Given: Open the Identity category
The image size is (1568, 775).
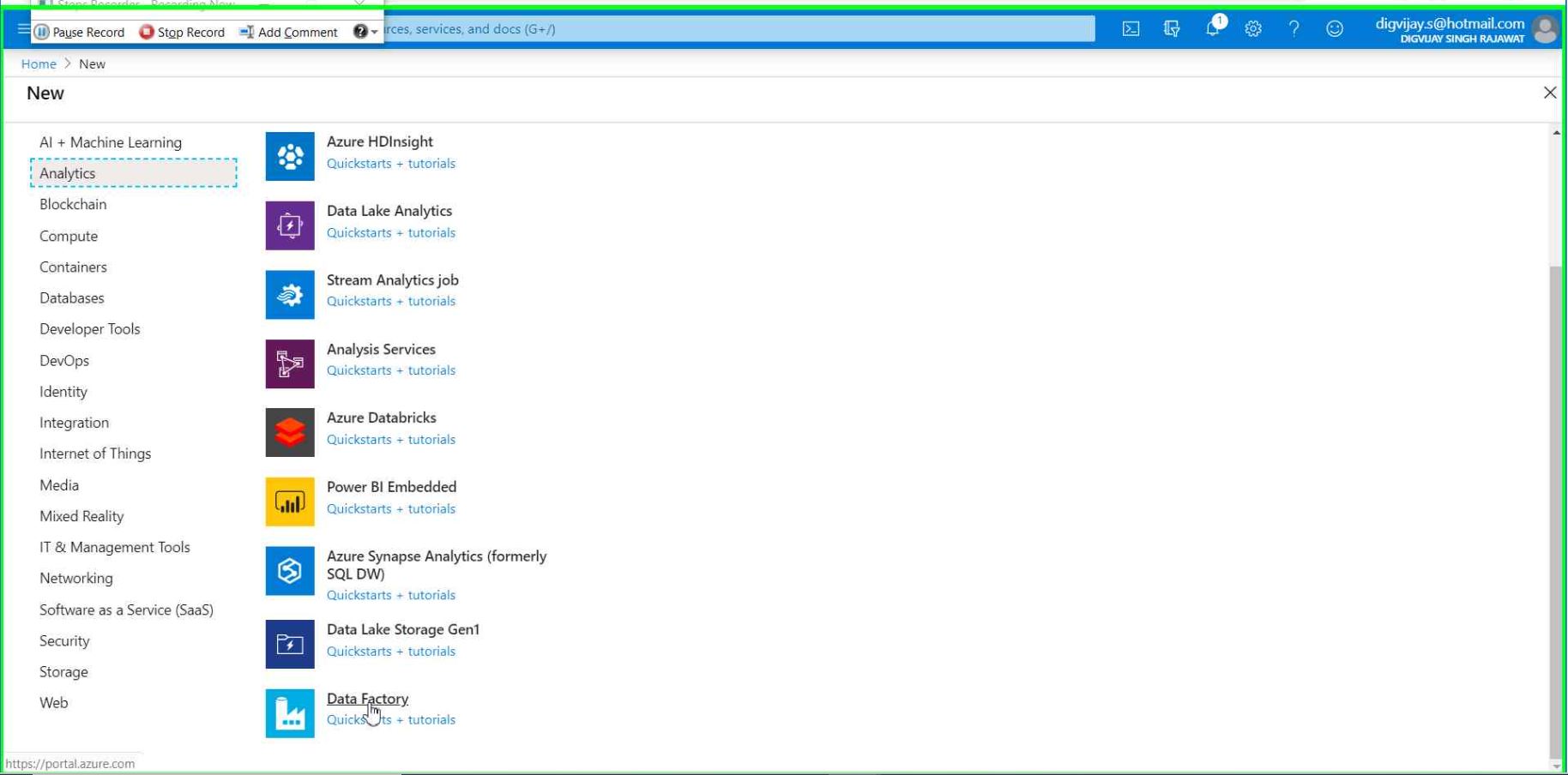Looking at the screenshot, I should click(x=63, y=392).
